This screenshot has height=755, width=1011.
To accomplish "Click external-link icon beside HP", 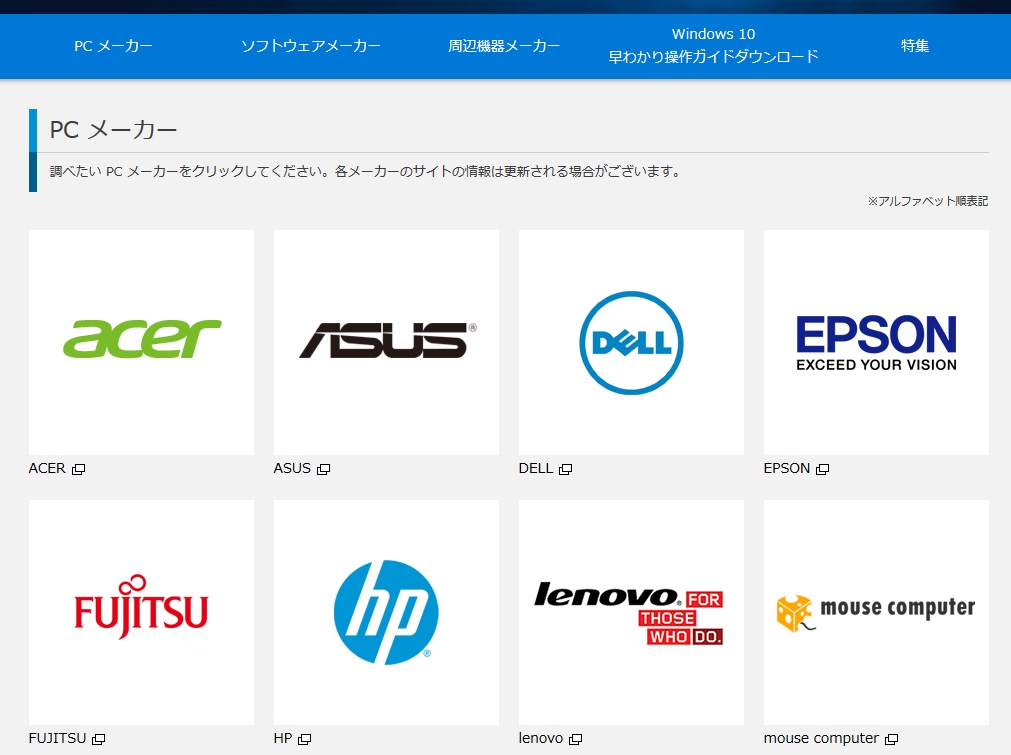I will click(305, 740).
